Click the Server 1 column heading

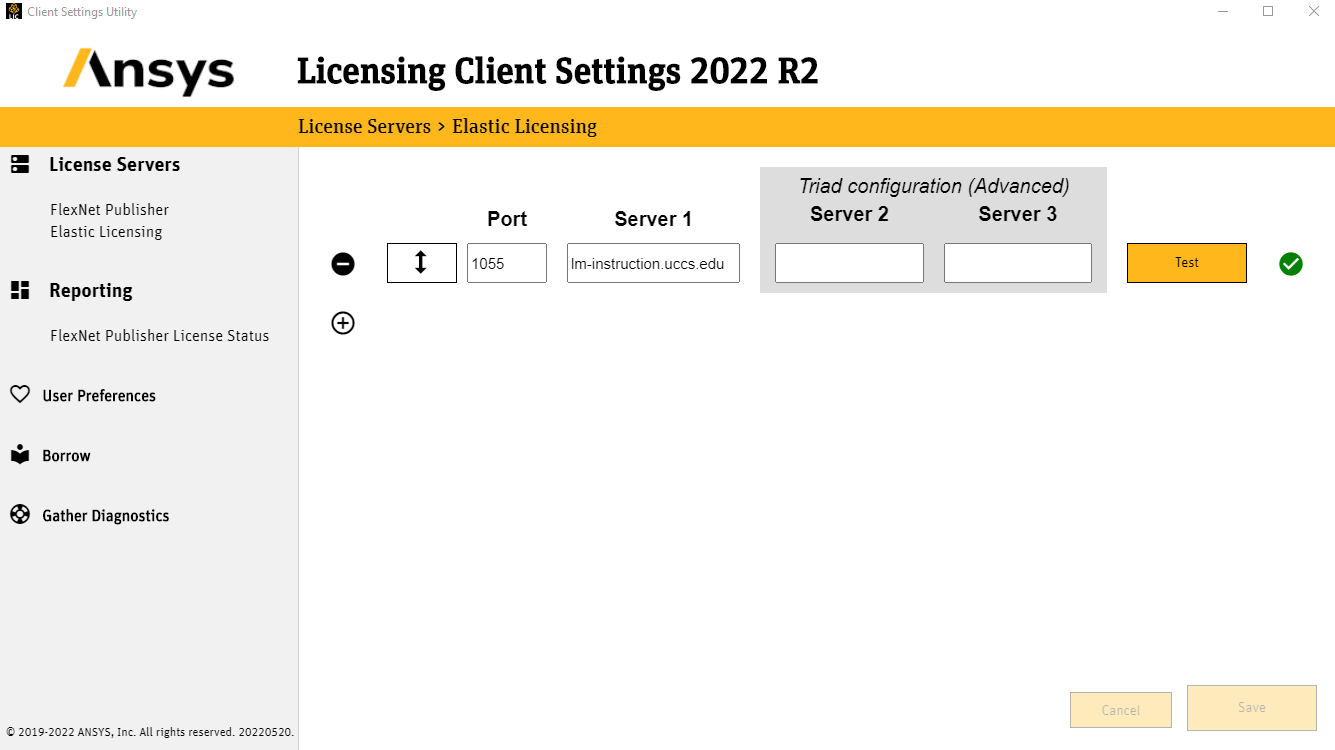[x=653, y=219]
